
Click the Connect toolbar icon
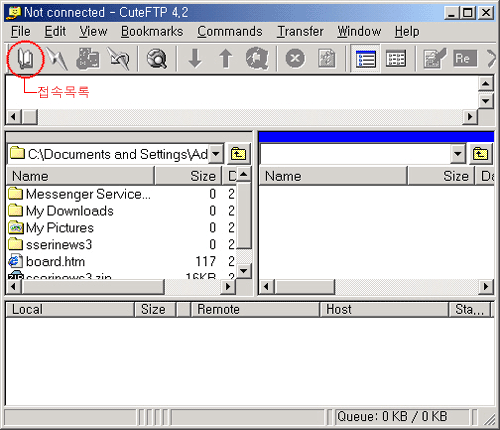pyautogui.click(x=88, y=59)
